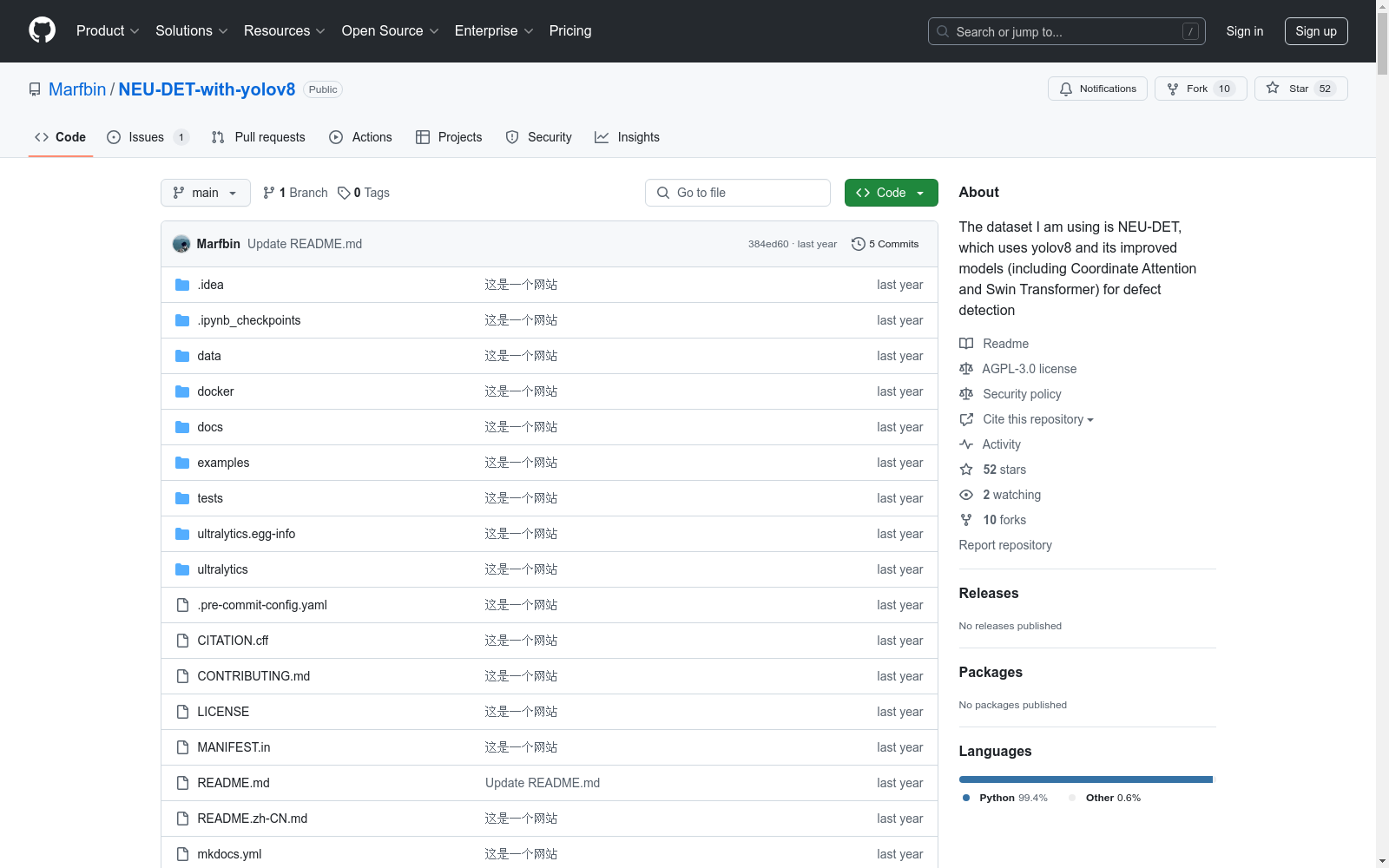Open the CONTRIBUTING.md file
1389x868 pixels.
253,676
